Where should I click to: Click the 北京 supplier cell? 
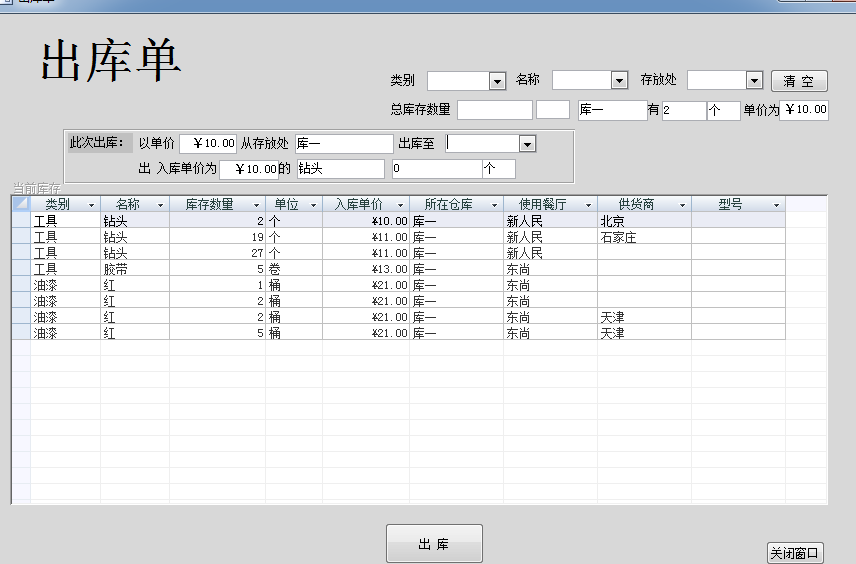643,221
